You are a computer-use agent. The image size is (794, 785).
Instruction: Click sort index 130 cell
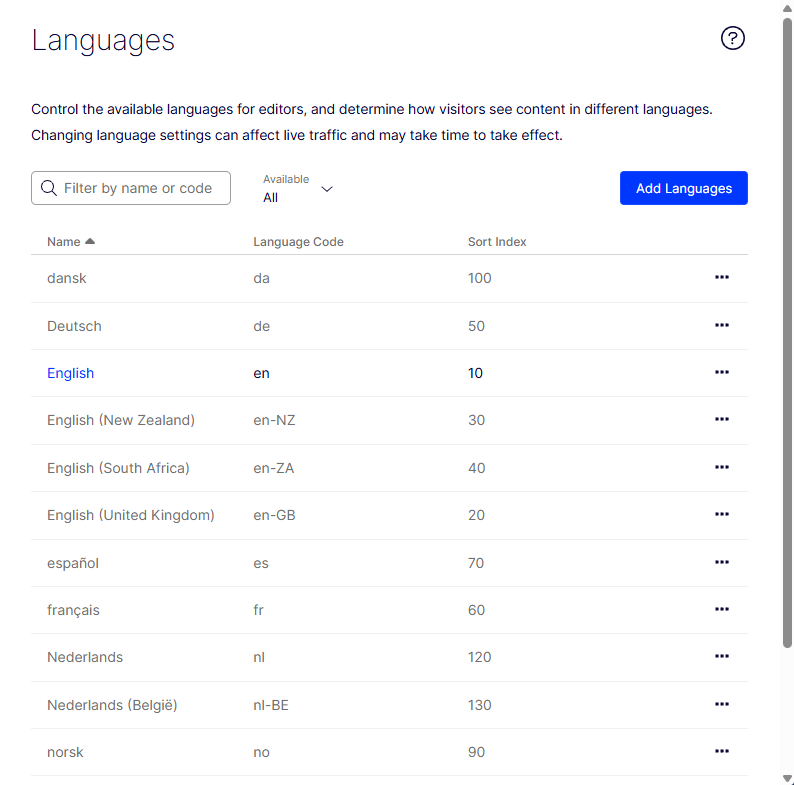pos(480,705)
